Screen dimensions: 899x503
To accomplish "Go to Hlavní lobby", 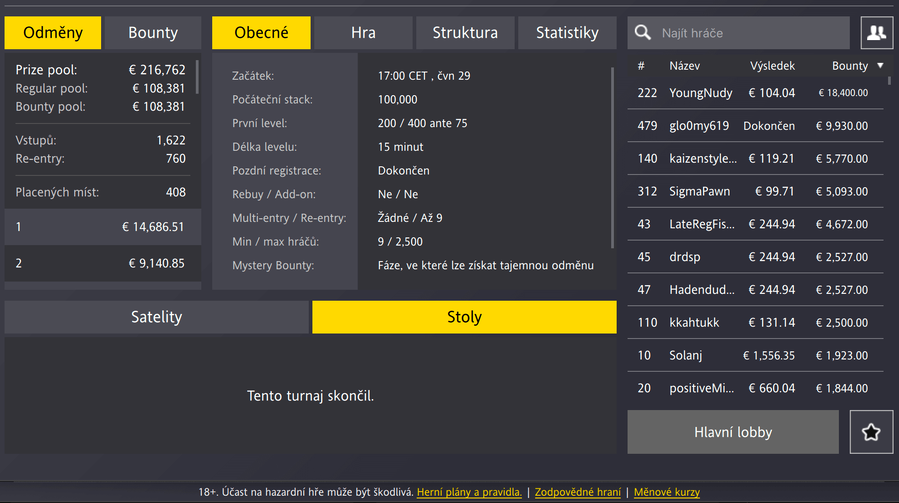I will coord(733,432).
